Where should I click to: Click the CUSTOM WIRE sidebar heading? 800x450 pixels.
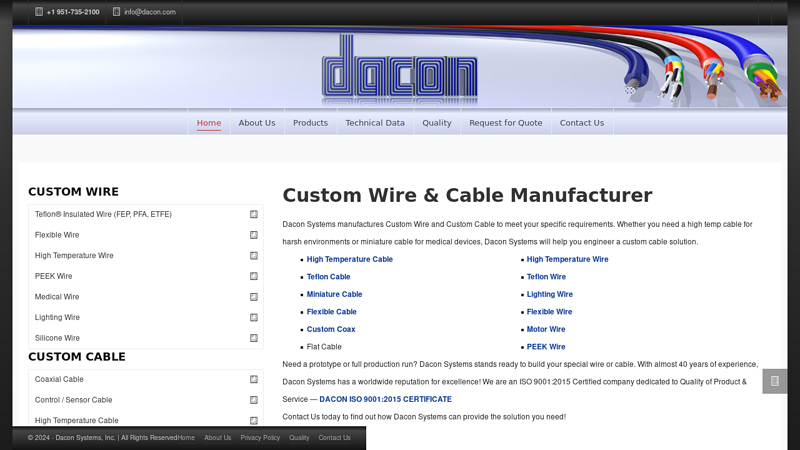pyautogui.click(x=73, y=192)
